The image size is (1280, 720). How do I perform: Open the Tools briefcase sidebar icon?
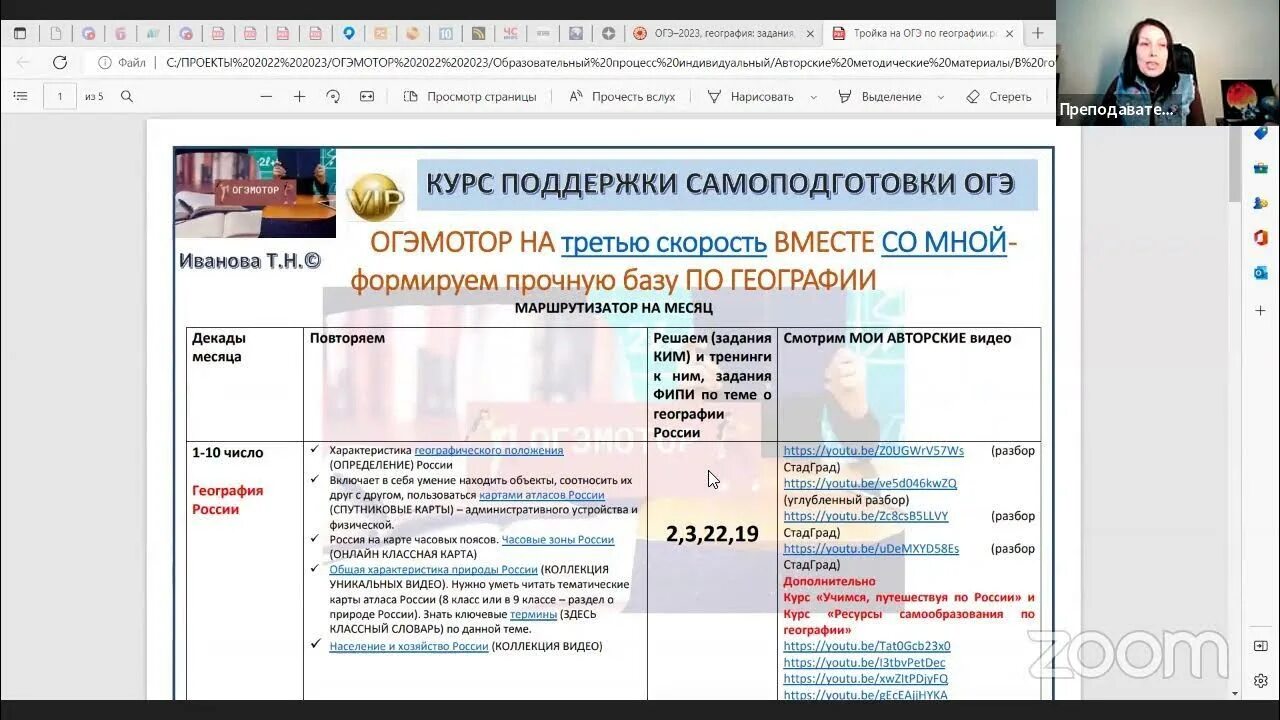pyautogui.click(x=1260, y=168)
